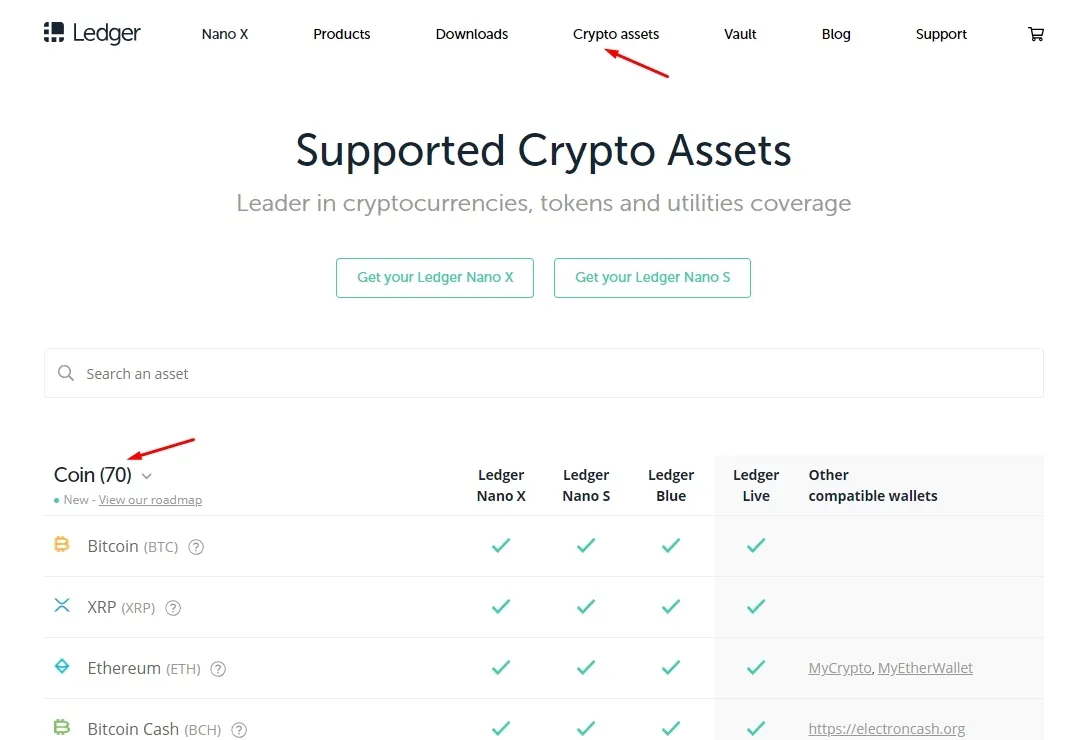Open the Downloads menu item
Viewport: 1080px width, 740px height.
(x=472, y=34)
